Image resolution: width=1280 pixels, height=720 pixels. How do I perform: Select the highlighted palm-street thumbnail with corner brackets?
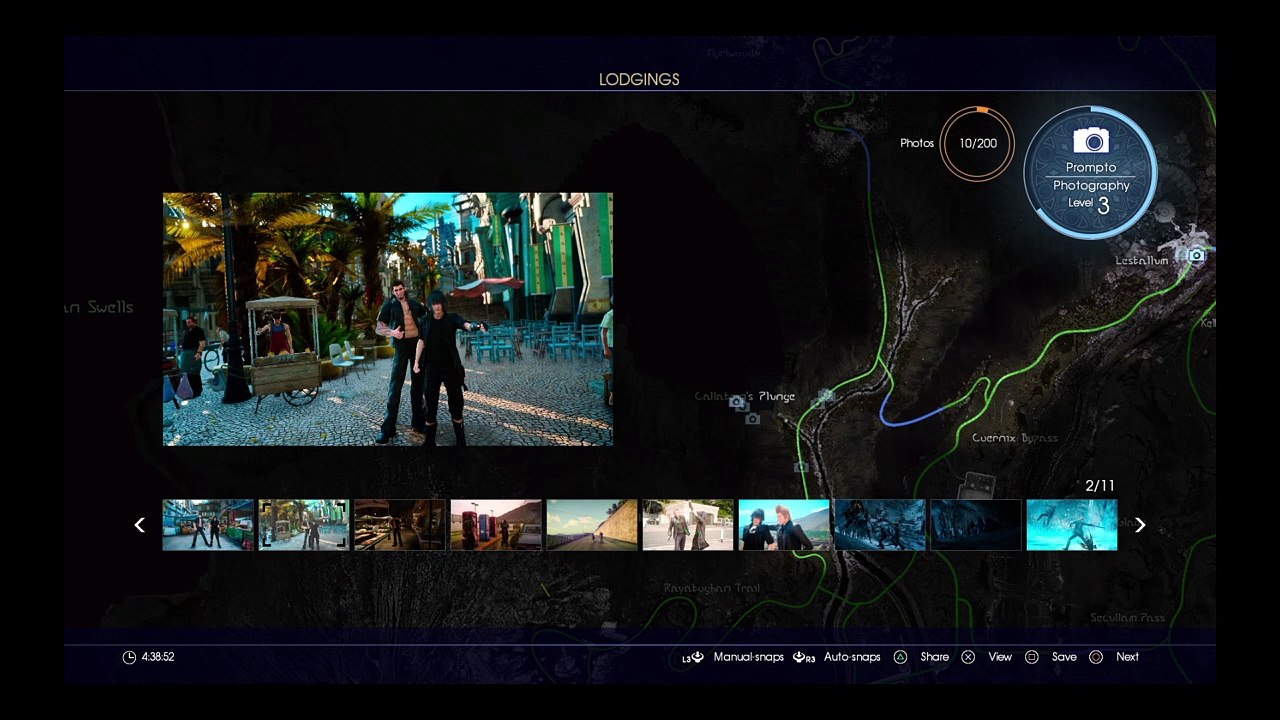(304, 525)
